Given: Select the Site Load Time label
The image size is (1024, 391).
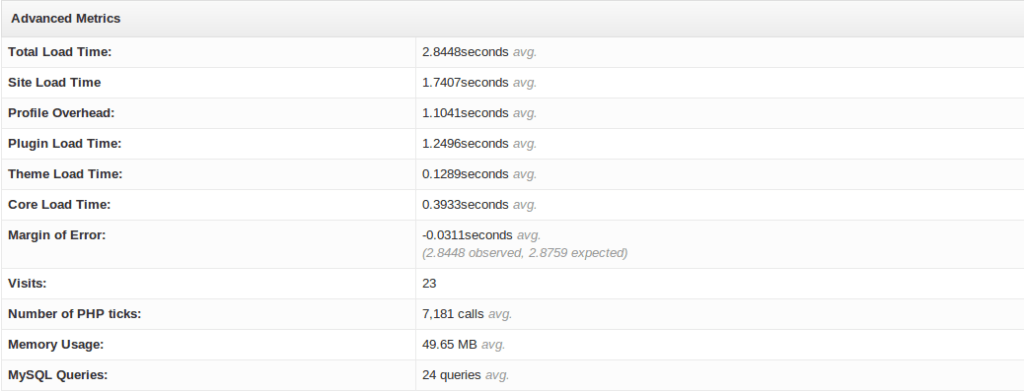Looking at the screenshot, I should pos(54,82).
